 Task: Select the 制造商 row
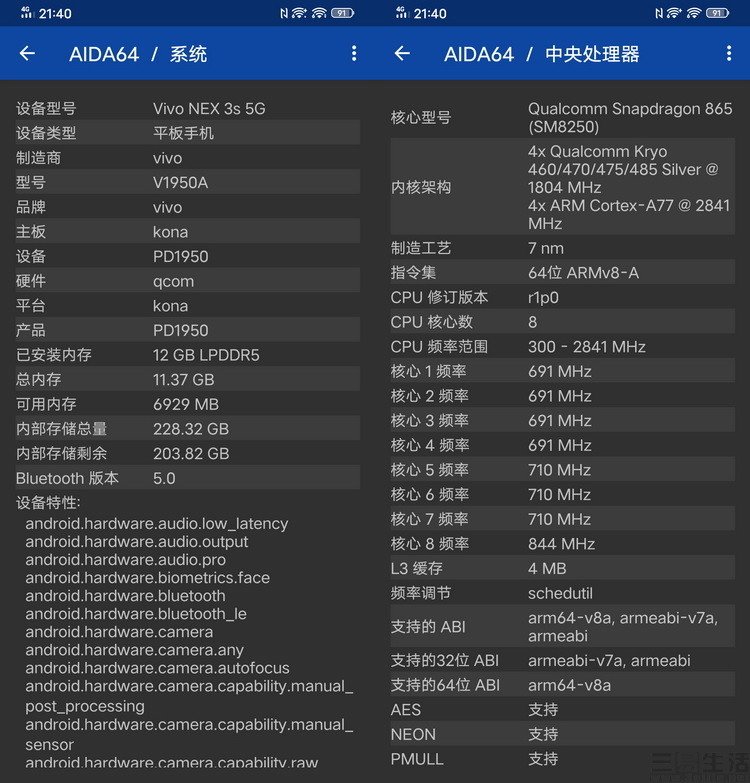pyautogui.click(x=187, y=158)
